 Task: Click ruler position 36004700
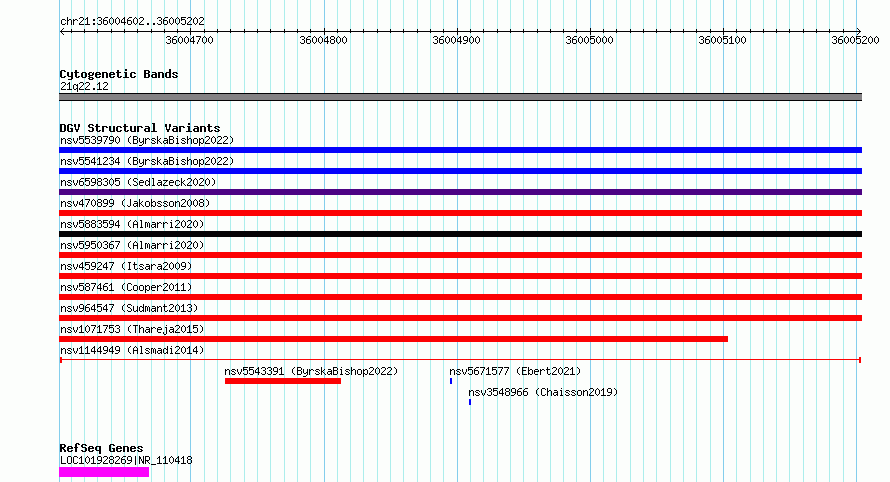(190, 40)
